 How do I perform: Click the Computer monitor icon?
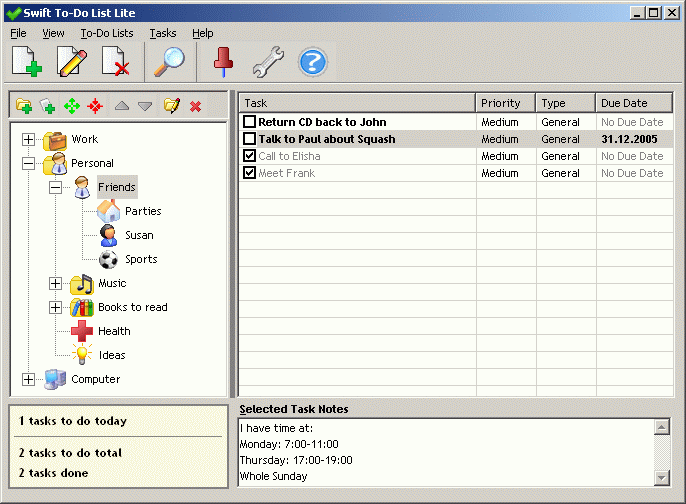pyautogui.click(x=55, y=379)
